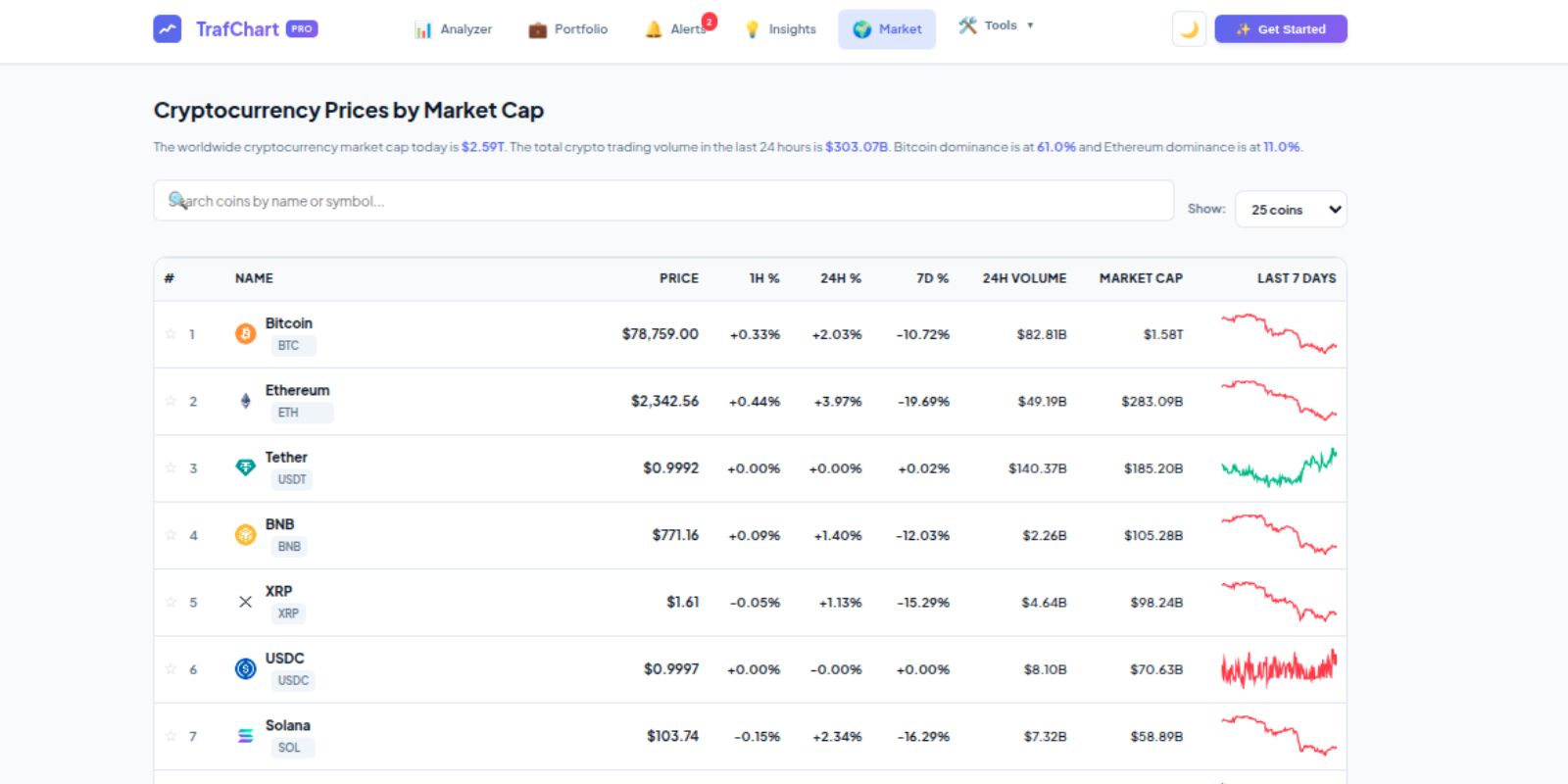The image size is (1568, 784).
Task: Click the TrafChart logo icon
Action: pos(168,28)
